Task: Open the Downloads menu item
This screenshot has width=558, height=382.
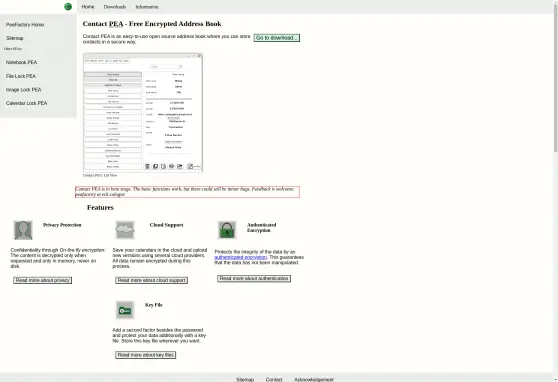Action: 115,7
